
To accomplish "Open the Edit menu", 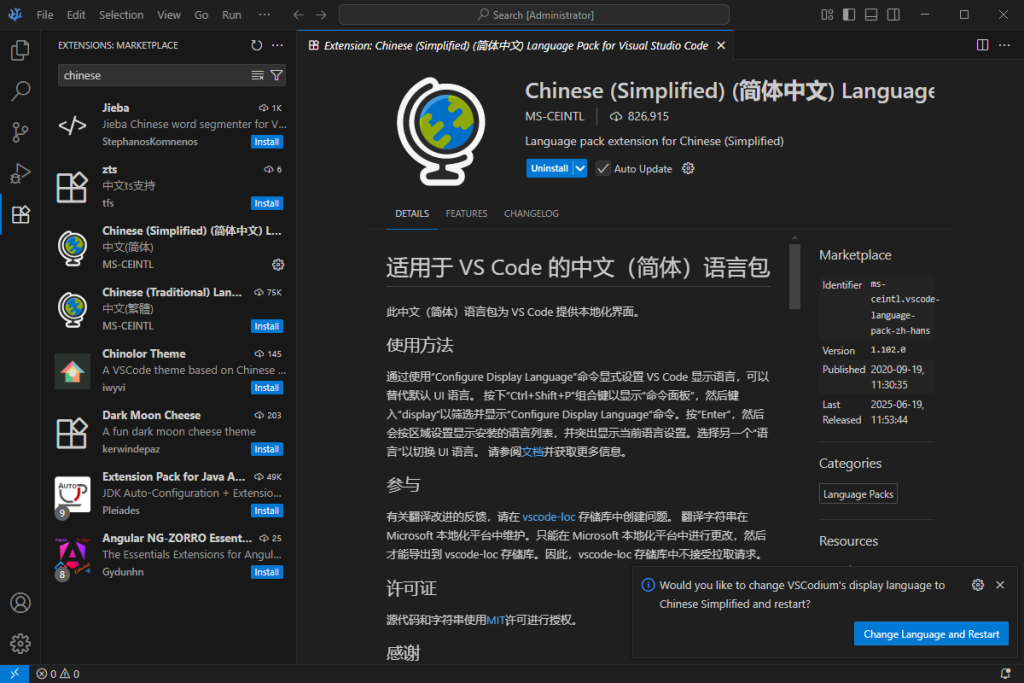I will tap(76, 14).
